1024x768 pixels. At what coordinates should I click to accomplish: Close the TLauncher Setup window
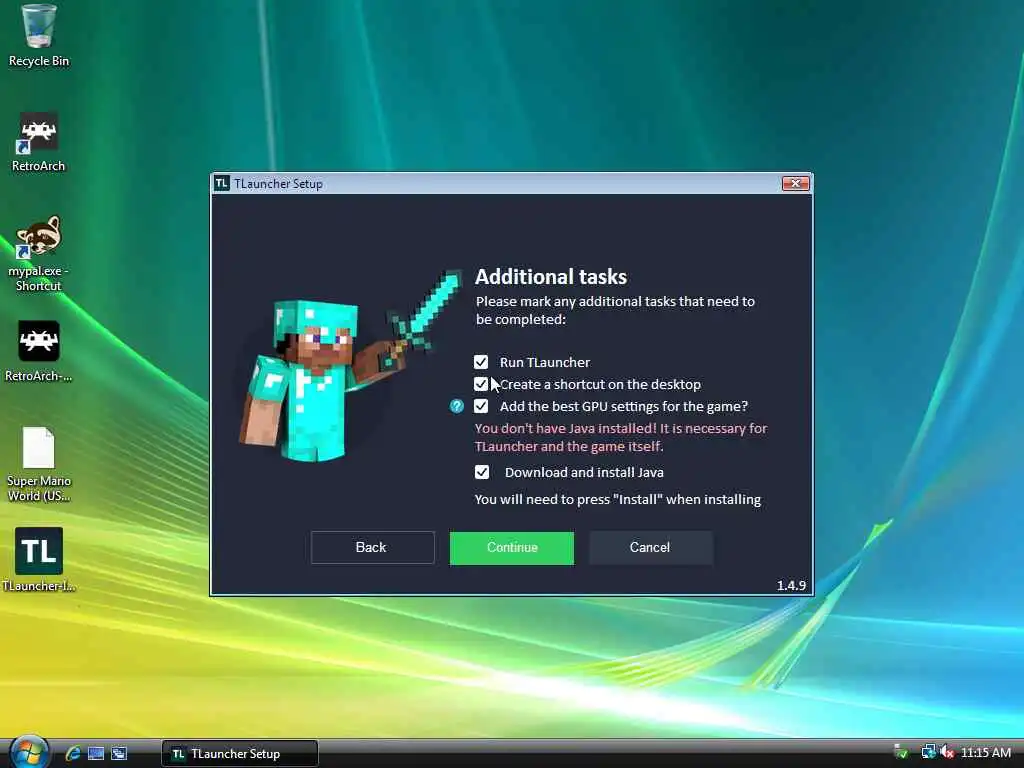[795, 184]
